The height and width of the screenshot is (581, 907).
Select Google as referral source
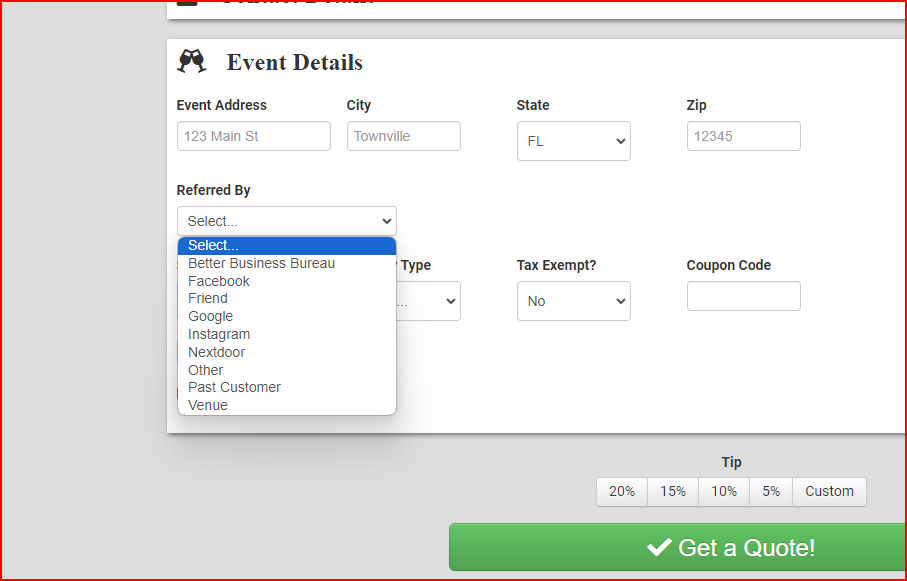[x=211, y=316]
